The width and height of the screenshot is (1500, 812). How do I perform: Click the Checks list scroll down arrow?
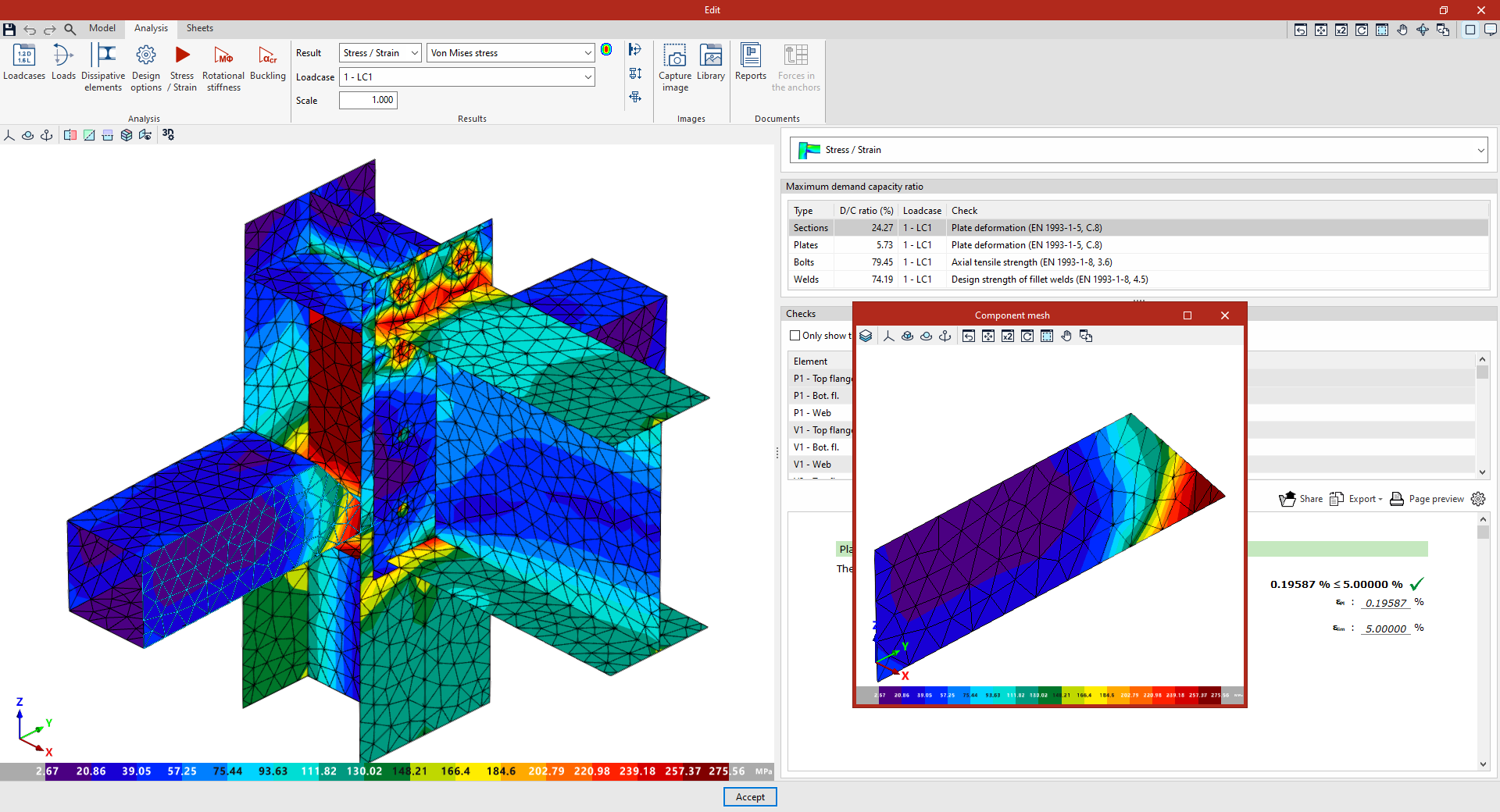[x=1482, y=472]
